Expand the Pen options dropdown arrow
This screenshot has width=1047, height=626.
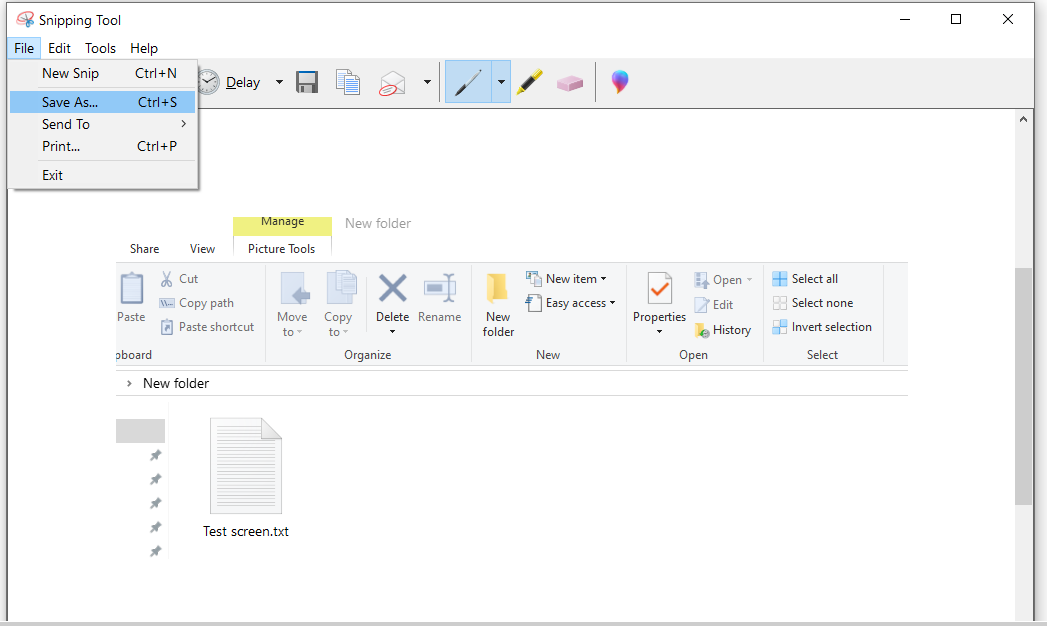click(501, 83)
